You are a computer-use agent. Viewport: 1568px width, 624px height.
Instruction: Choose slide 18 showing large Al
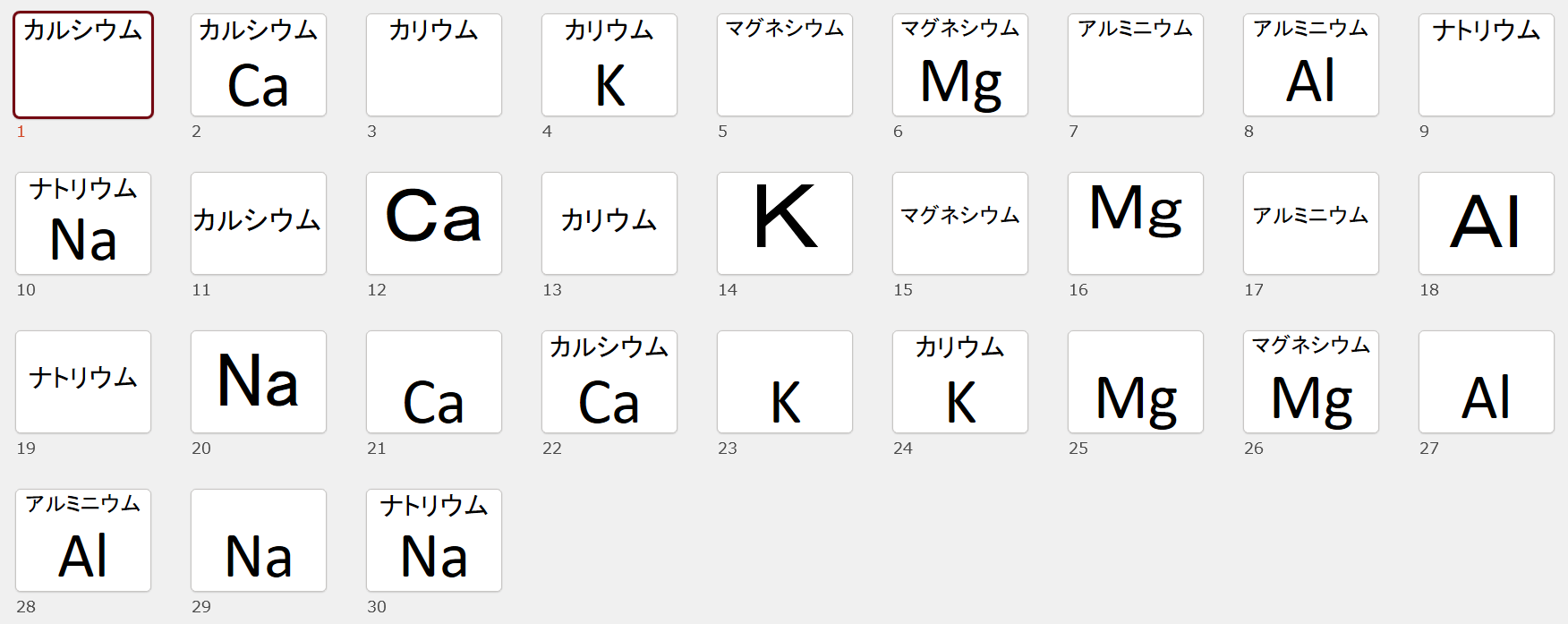coord(1487,224)
